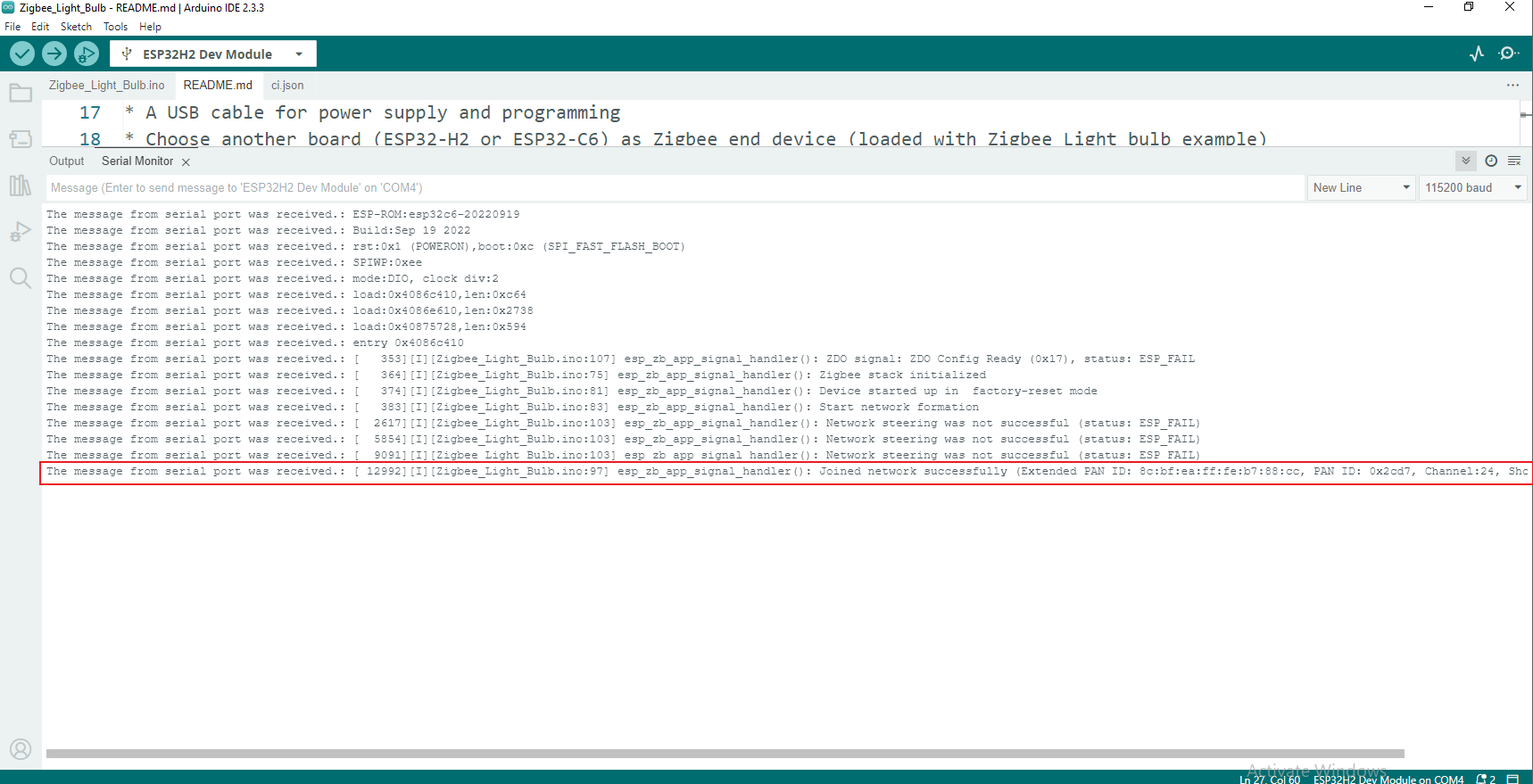Click the user account profile icon
This screenshot has height=784, width=1533.
coord(21,749)
